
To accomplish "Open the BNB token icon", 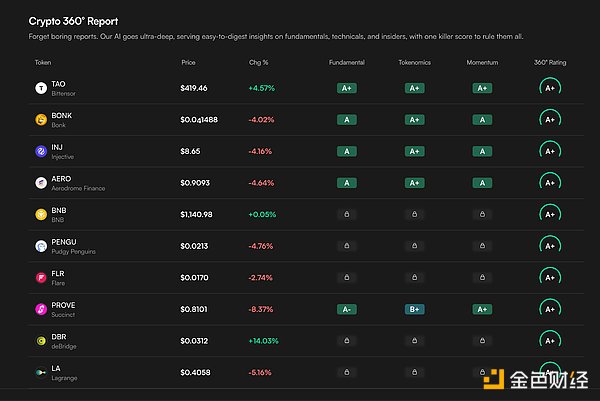I will [x=41, y=214].
